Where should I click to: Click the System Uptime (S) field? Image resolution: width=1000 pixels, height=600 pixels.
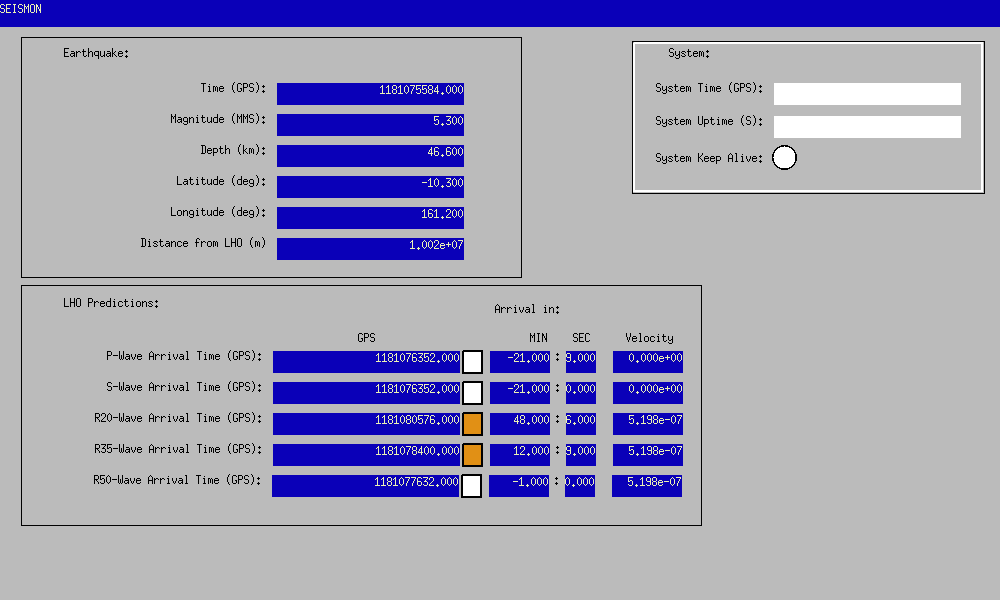pos(867,127)
